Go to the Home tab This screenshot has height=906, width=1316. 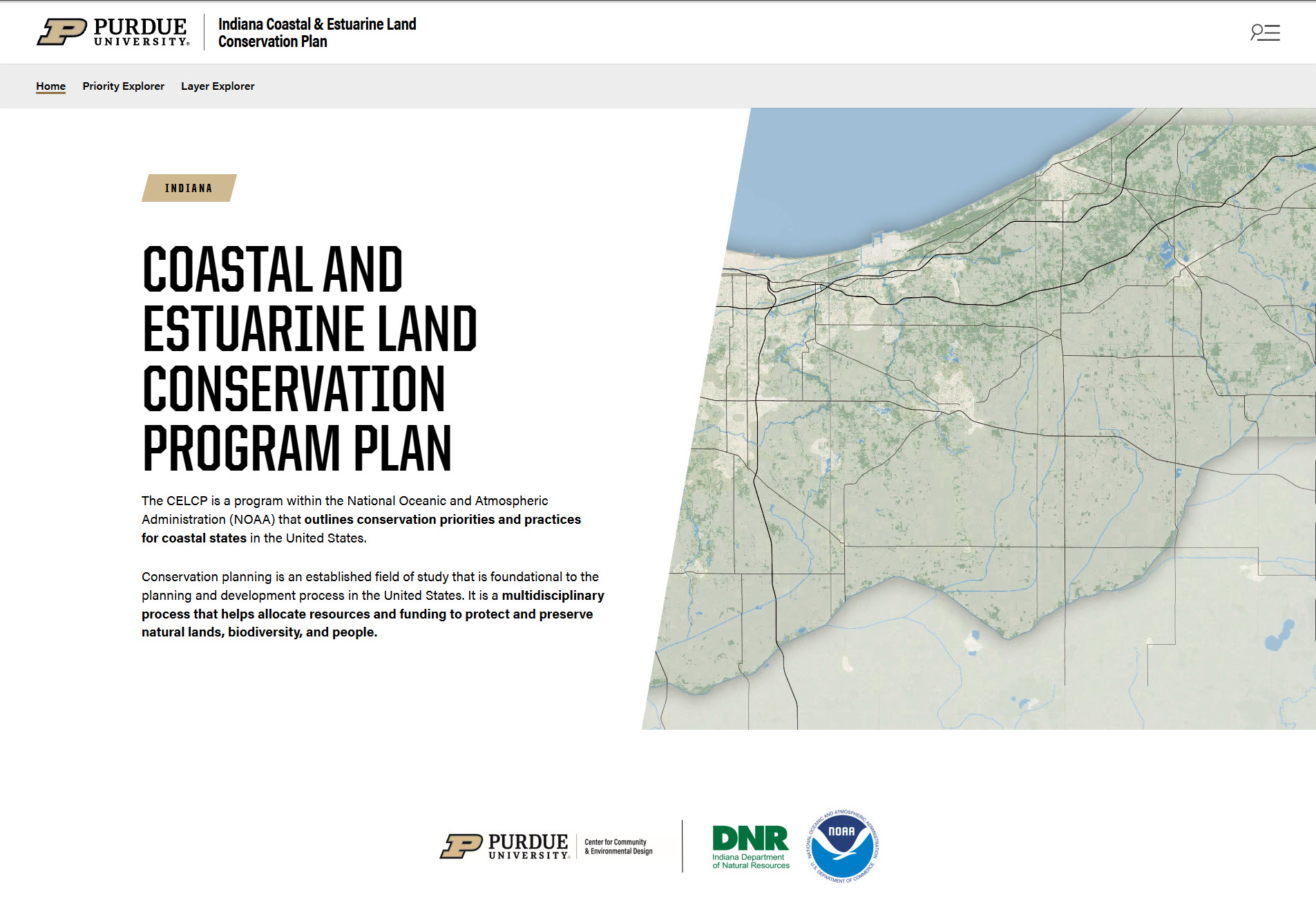tap(50, 86)
